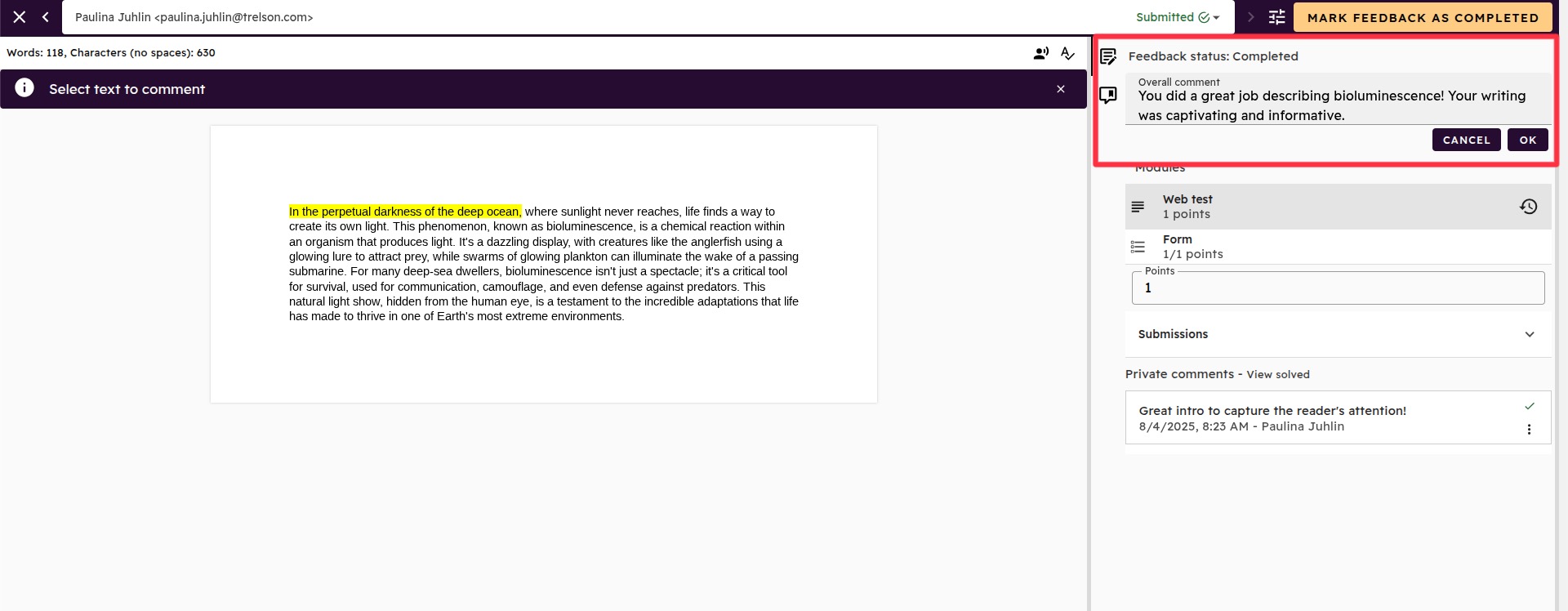Click the Web test text lines icon
The image size is (1568, 611).
tap(1138, 207)
